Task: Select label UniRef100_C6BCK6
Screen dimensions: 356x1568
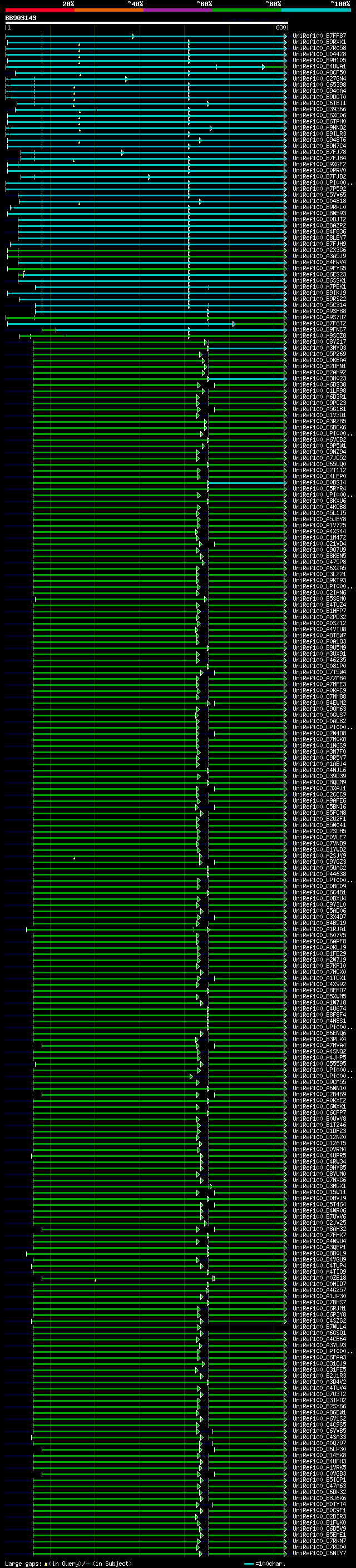Action: 319,427
